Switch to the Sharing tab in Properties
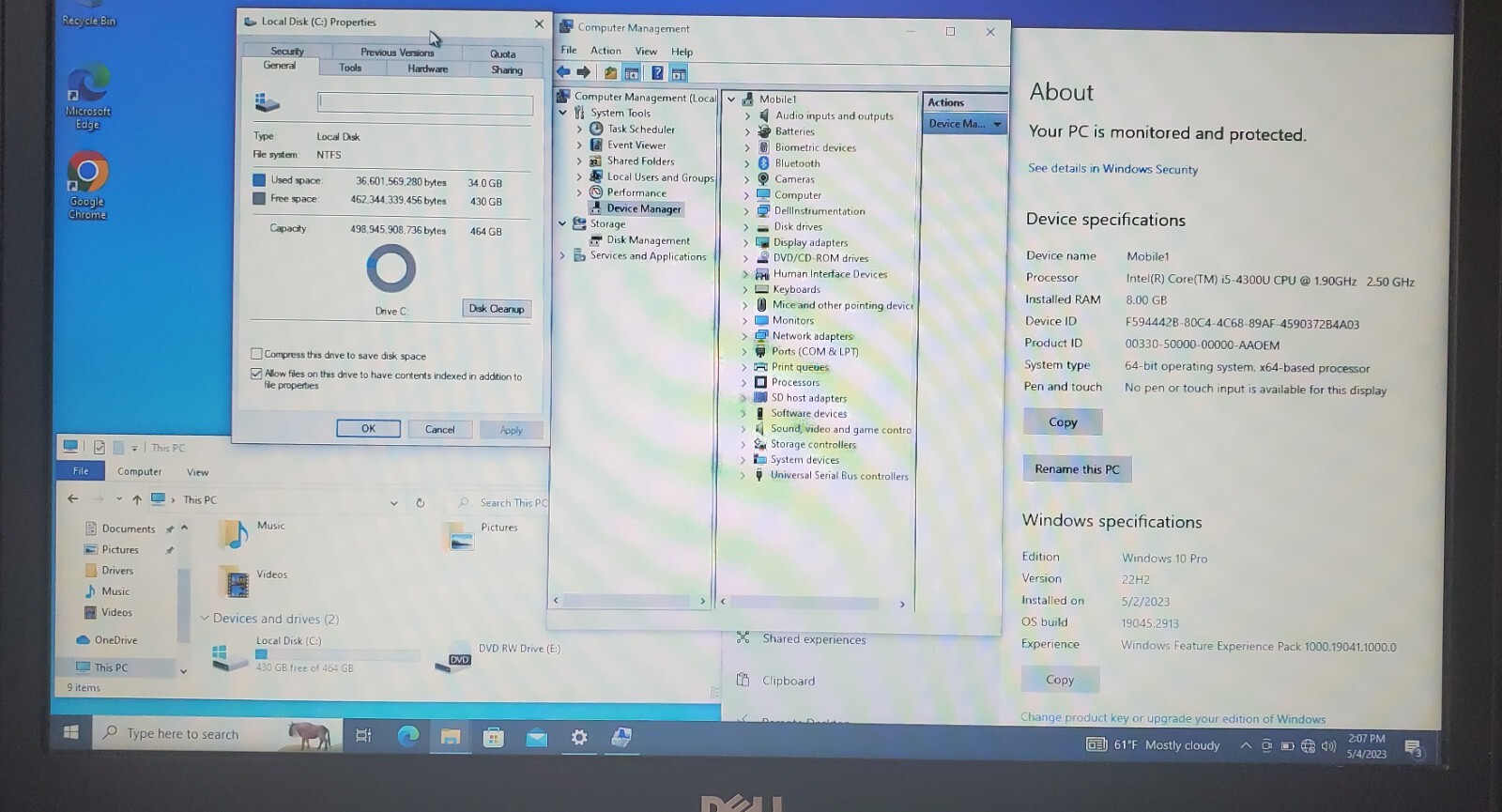 coord(507,69)
